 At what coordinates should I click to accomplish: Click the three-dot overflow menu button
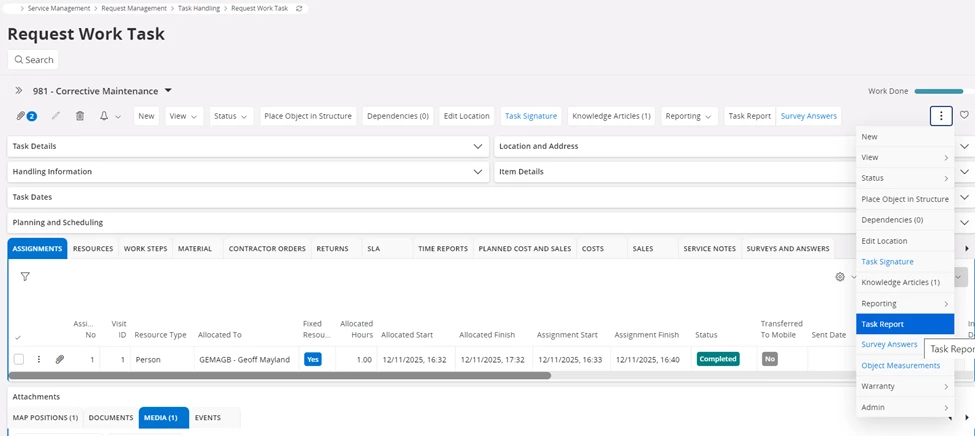pos(941,116)
